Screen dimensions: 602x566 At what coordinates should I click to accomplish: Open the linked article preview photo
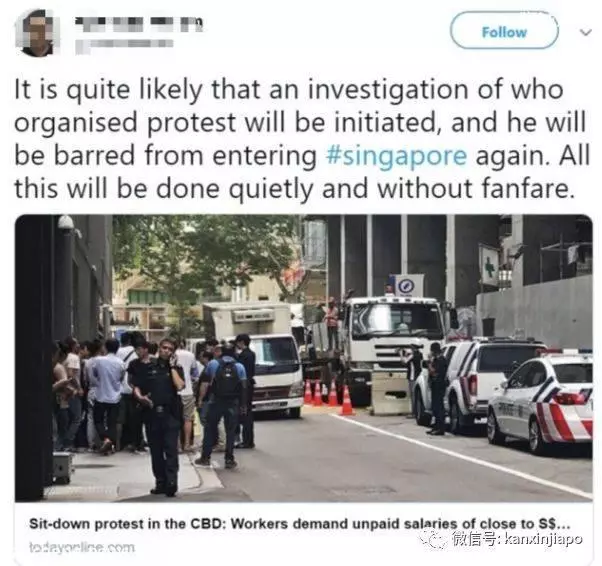click(x=304, y=358)
